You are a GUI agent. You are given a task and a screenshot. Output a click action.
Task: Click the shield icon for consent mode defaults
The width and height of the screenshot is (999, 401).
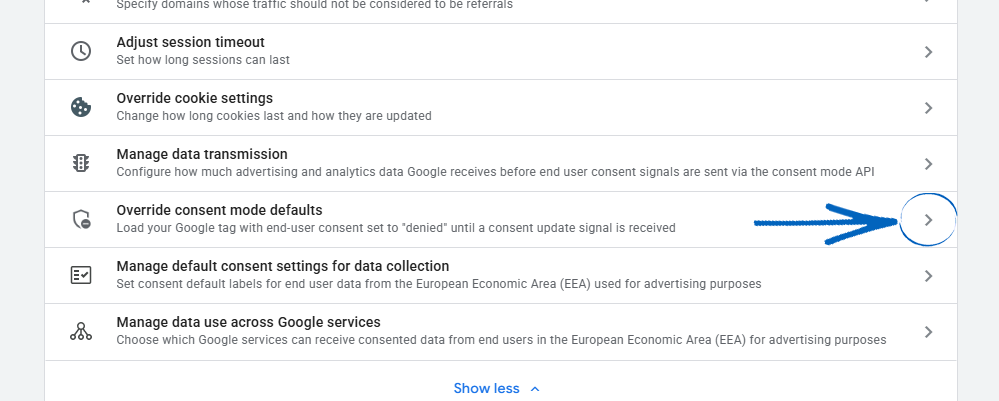[x=81, y=220]
